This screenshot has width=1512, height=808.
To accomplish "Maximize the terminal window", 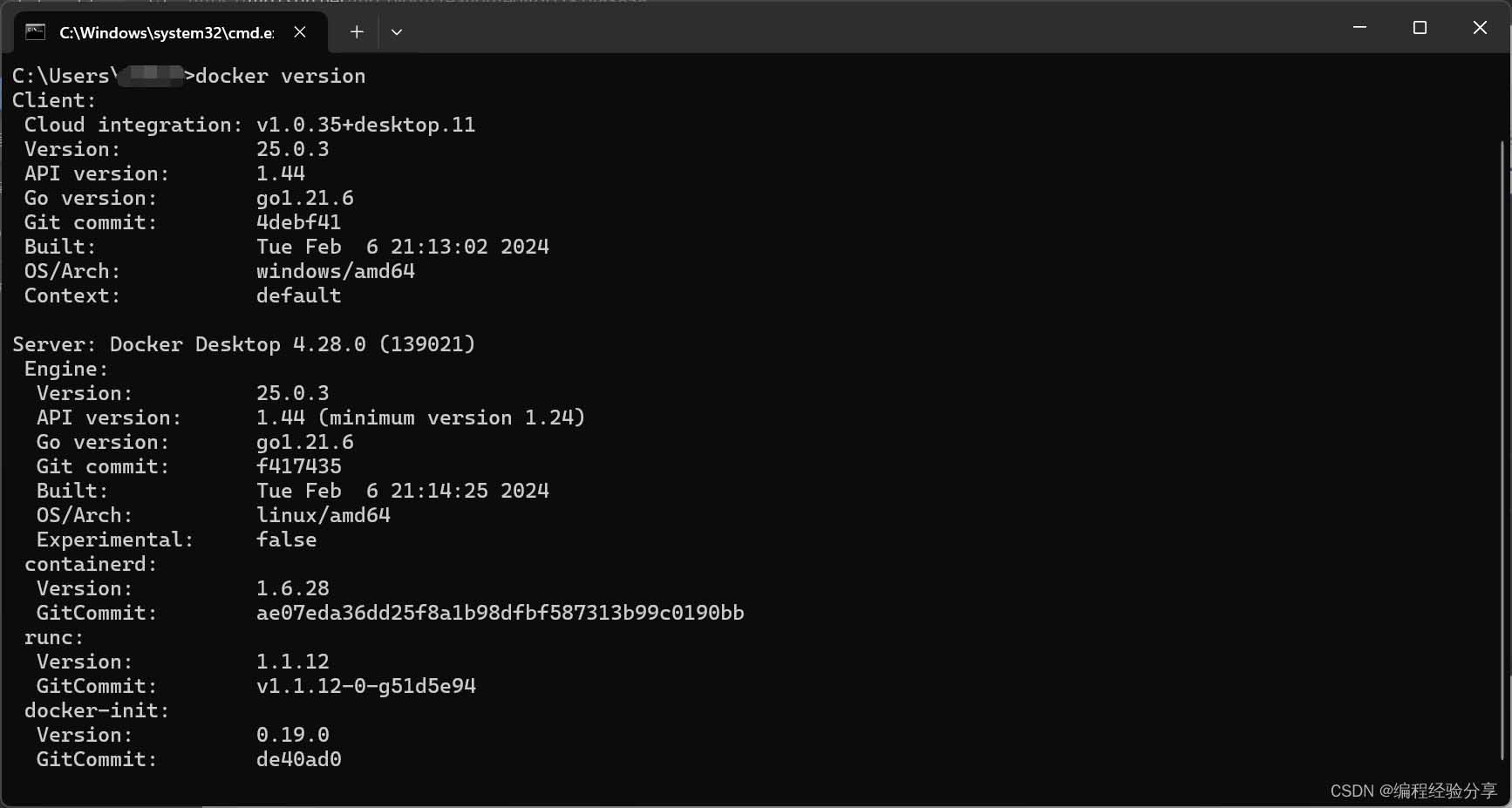I will (1420, 27).
